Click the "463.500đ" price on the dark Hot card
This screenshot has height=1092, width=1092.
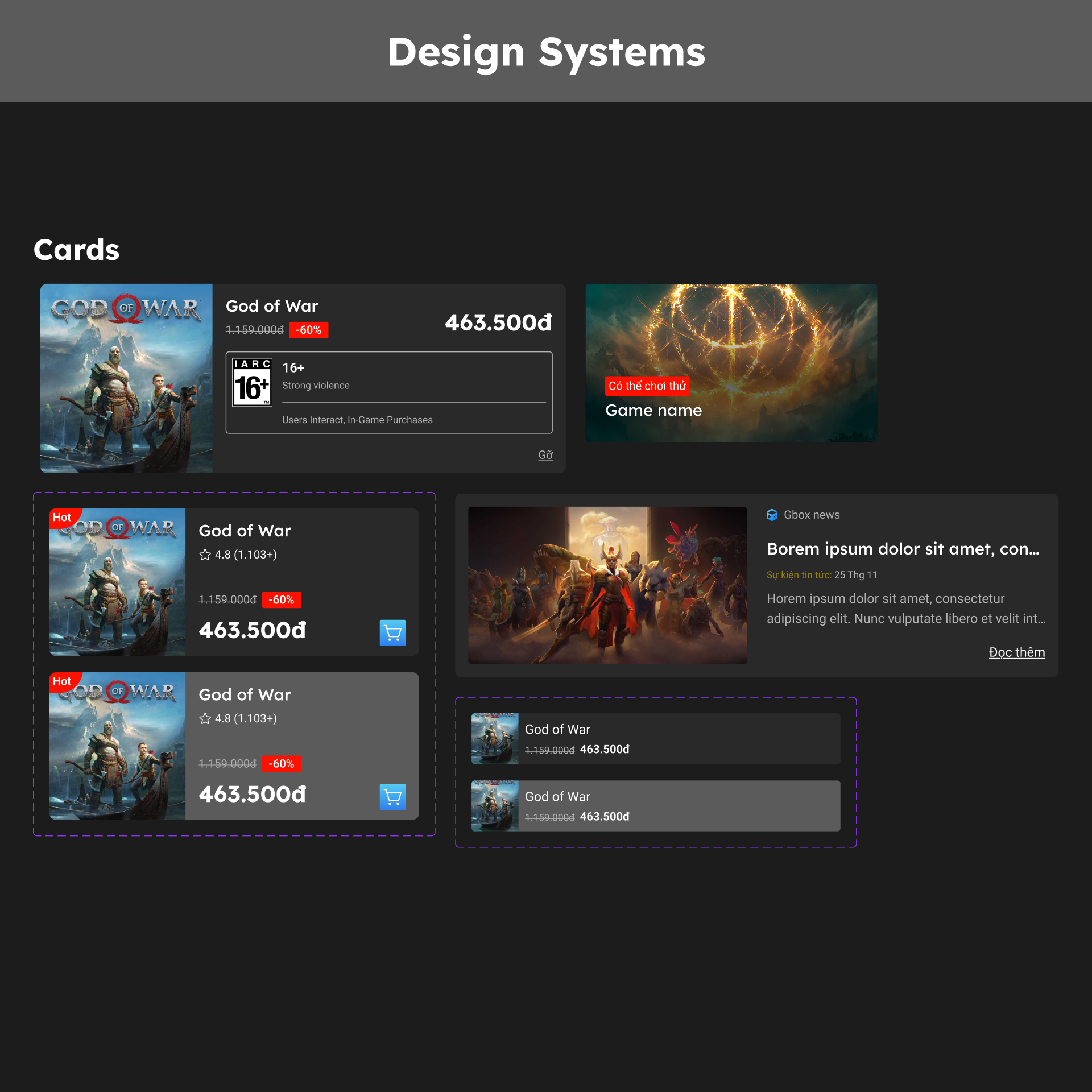click(x=253, y=630)
